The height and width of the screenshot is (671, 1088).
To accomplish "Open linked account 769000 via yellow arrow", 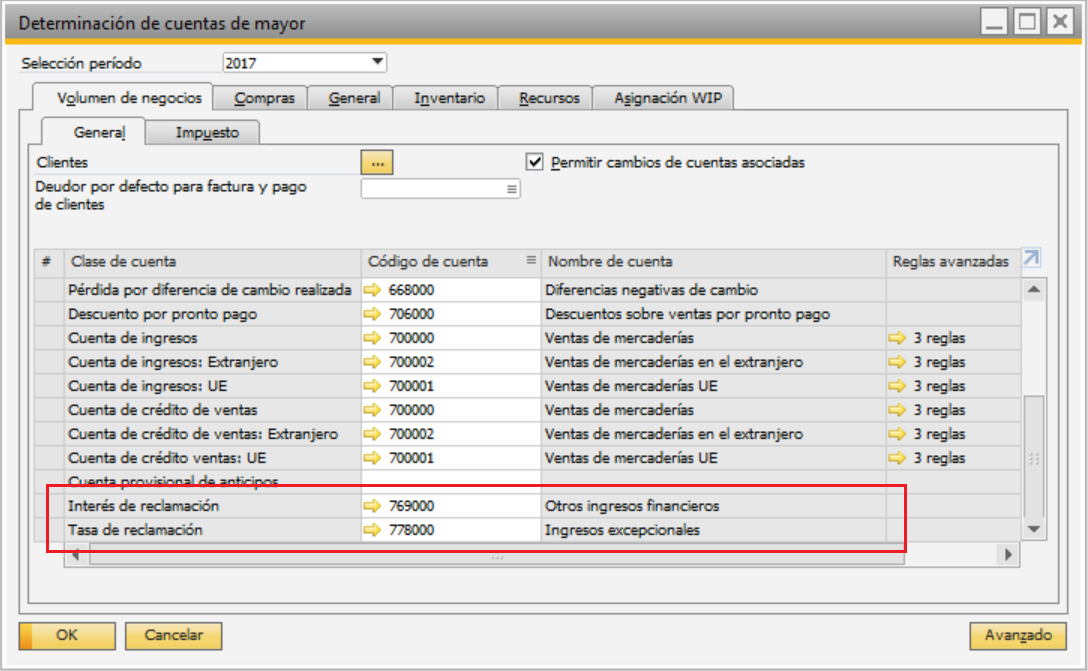I will click(374, 506).
